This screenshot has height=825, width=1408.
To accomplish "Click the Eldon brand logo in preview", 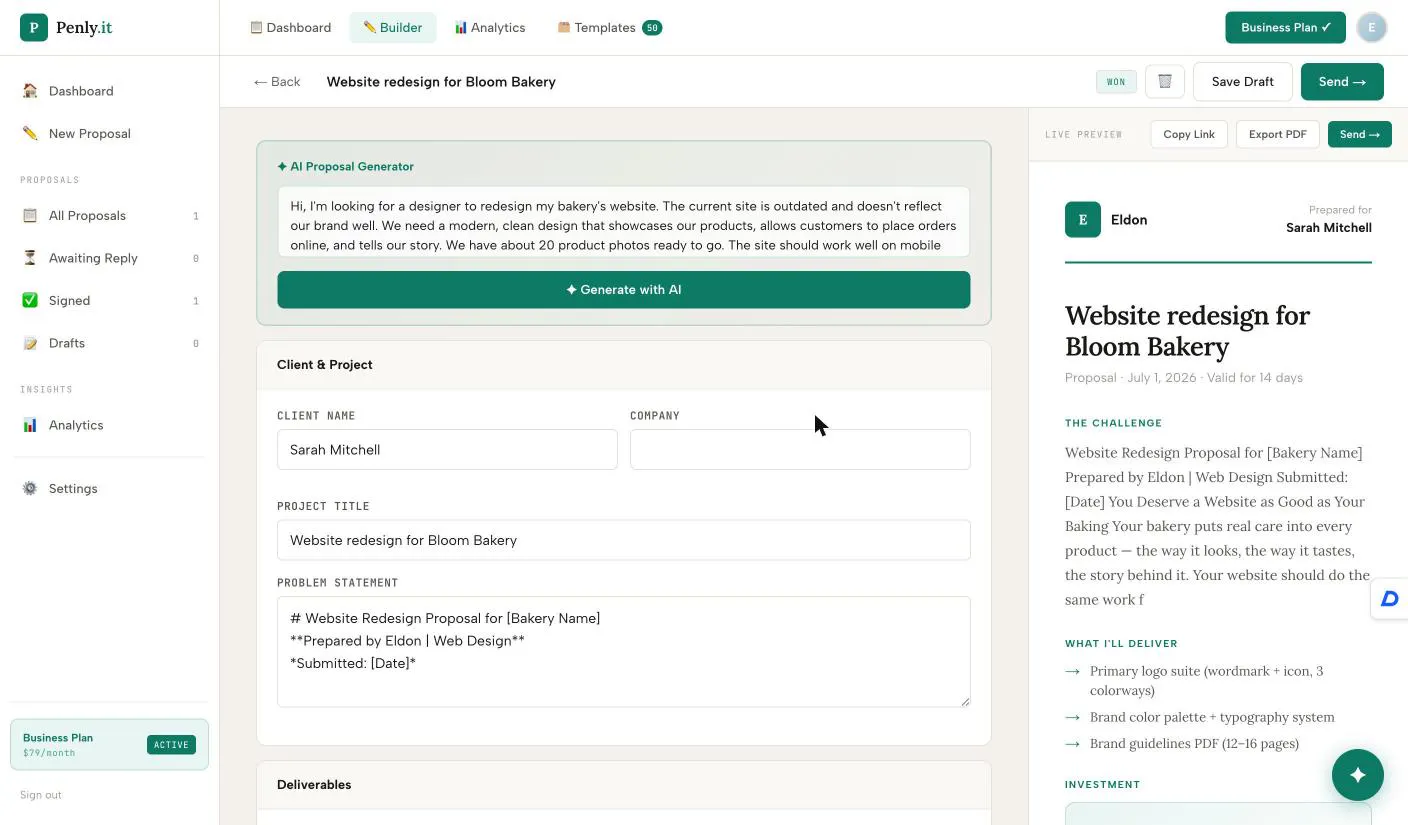I will pyautogui.click(x=1083, y=220).
